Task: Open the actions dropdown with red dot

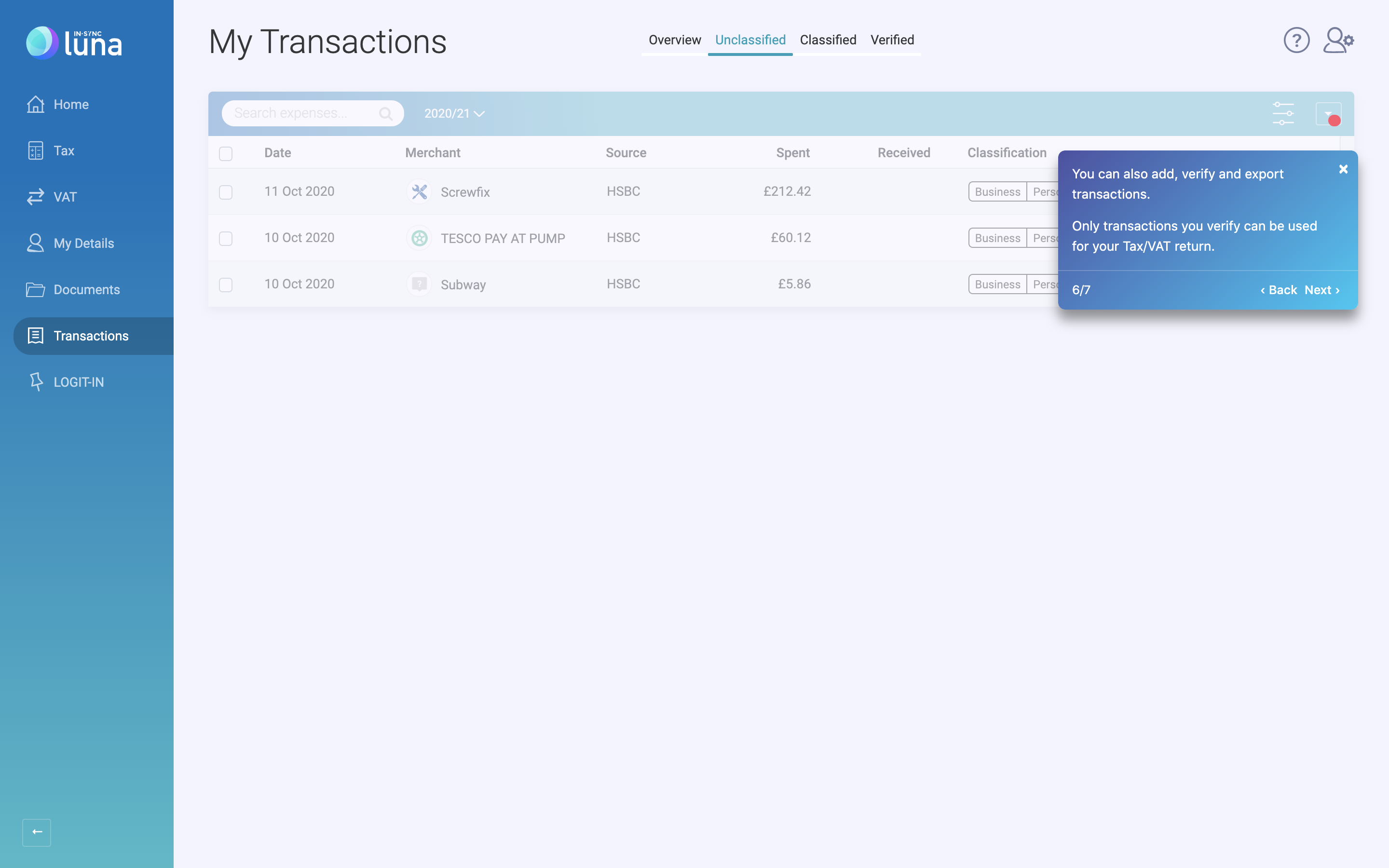Action: point(1328,114)
